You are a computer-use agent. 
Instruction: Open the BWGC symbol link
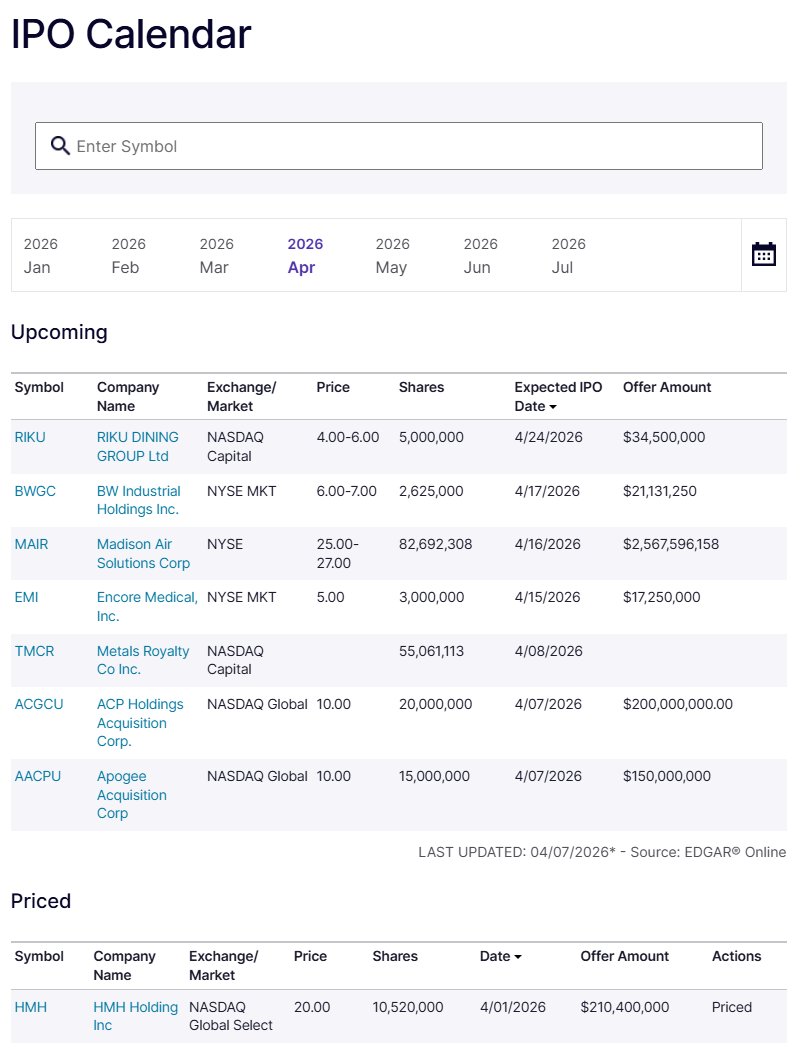35,491
